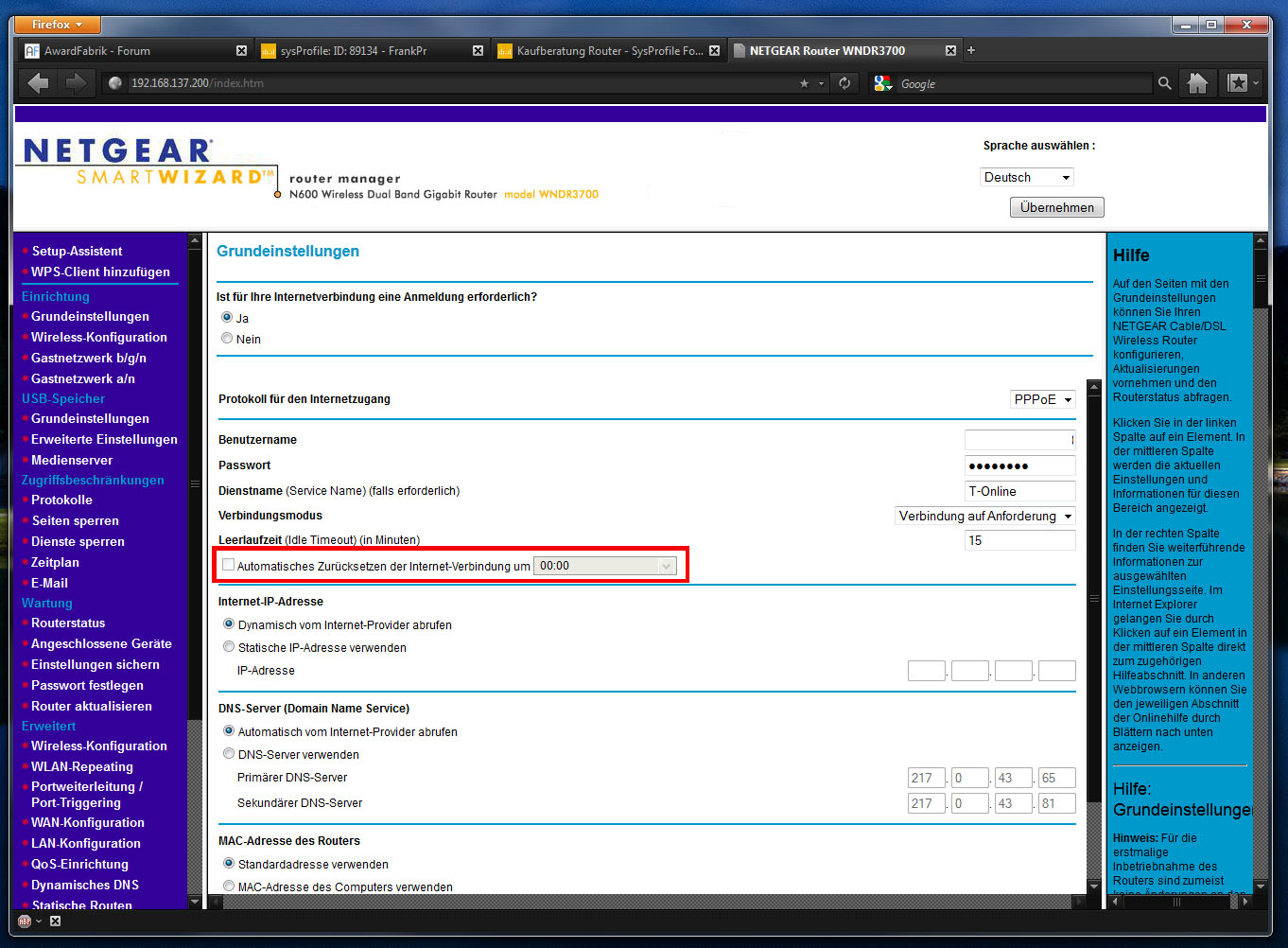
Task: Click the Benutzername input field
Action: coord(1020,440)
